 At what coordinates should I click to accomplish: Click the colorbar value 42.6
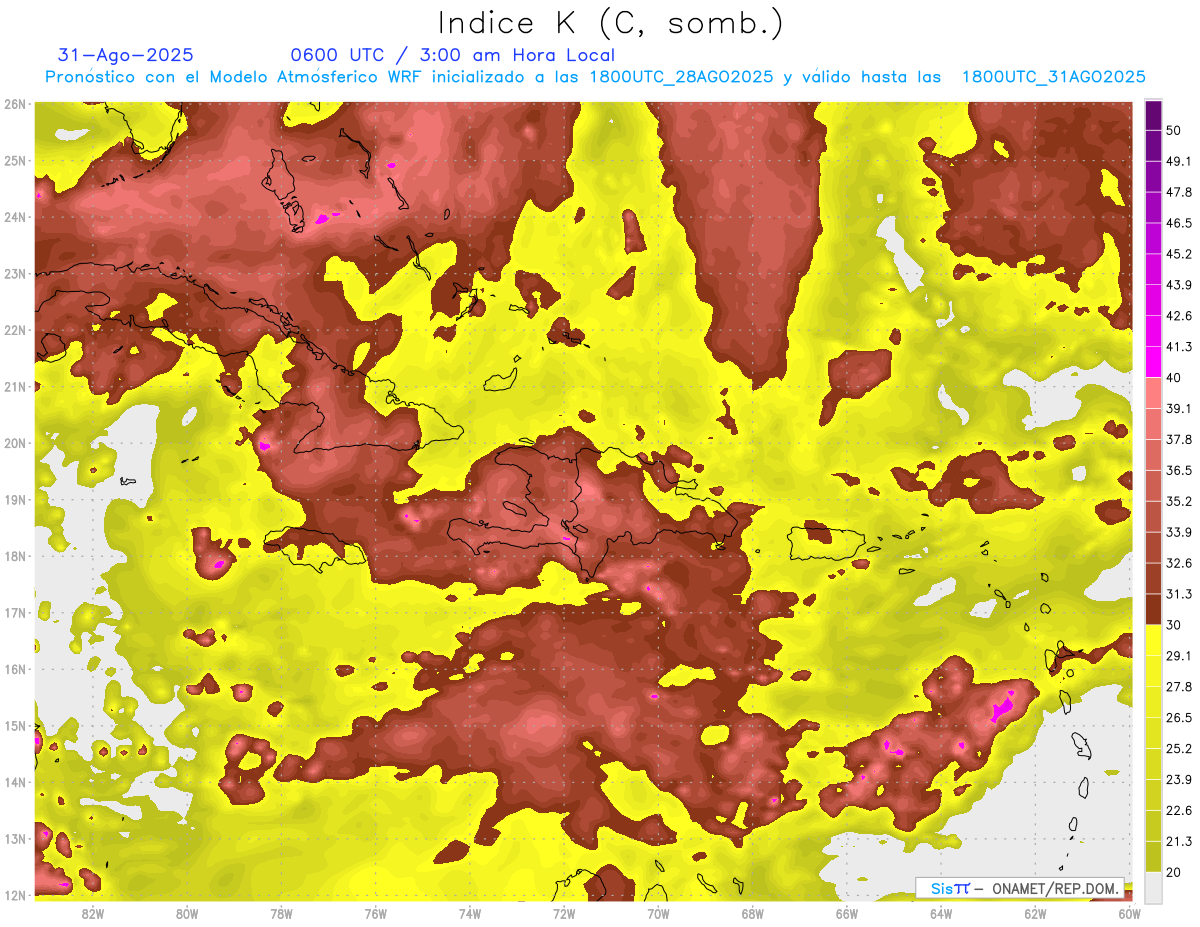point(1179,316)
